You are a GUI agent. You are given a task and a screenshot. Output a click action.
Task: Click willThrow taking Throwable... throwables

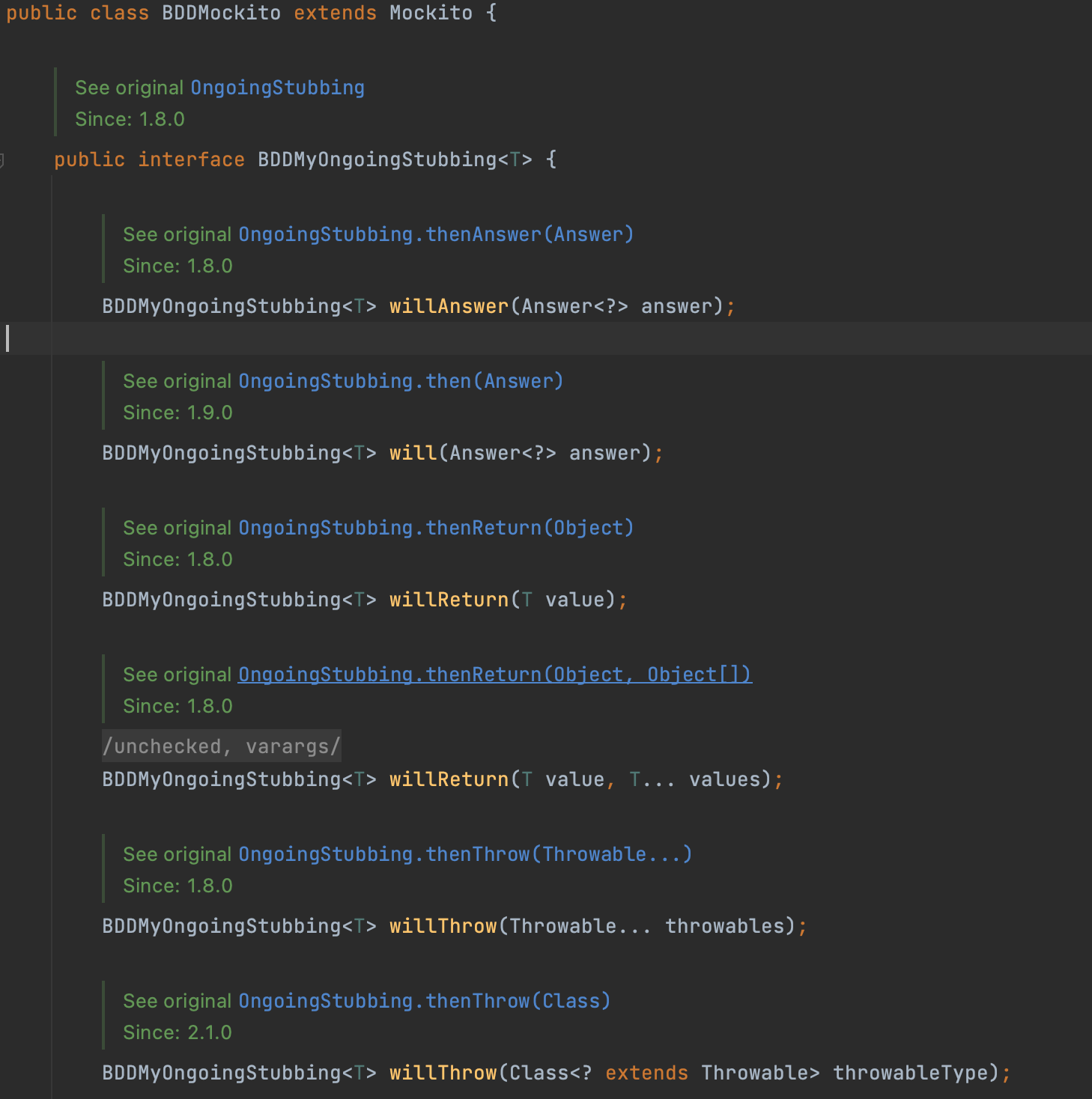click(x=443, y=926)
